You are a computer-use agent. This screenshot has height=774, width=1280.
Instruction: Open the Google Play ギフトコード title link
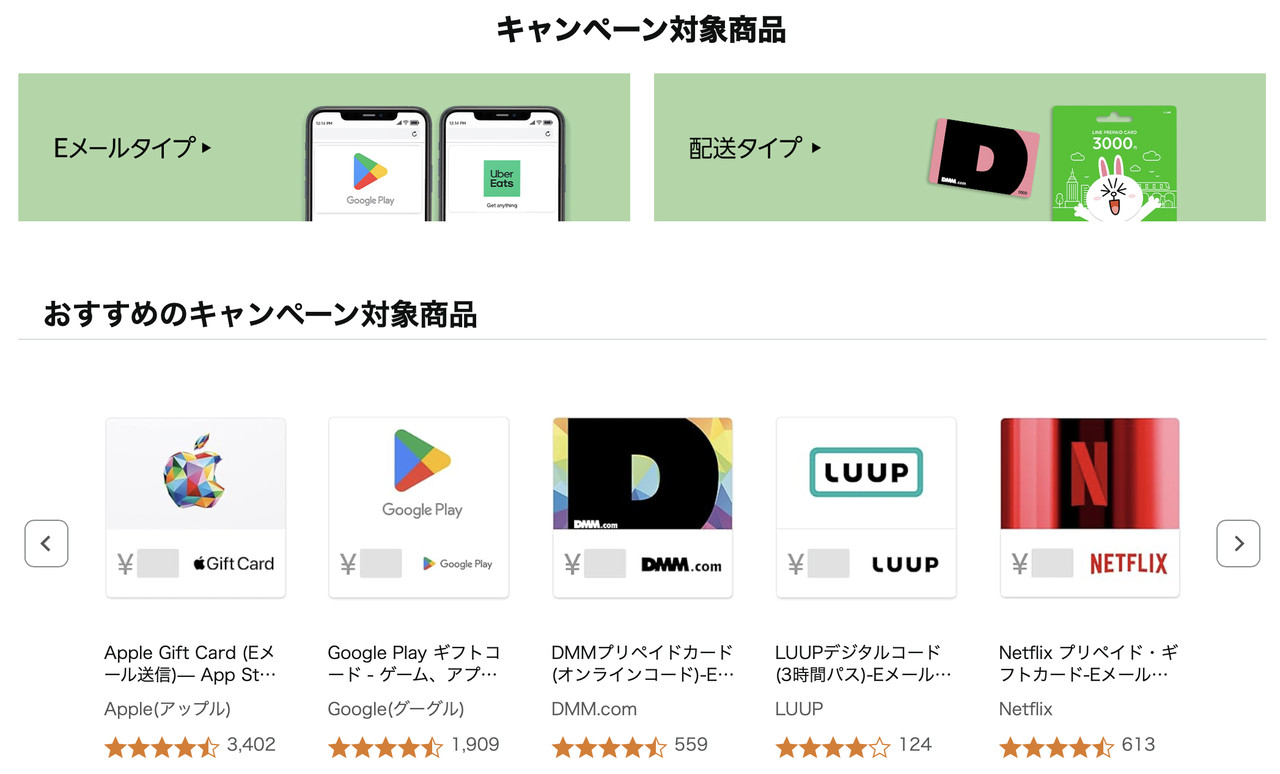(x=414, y=664)
